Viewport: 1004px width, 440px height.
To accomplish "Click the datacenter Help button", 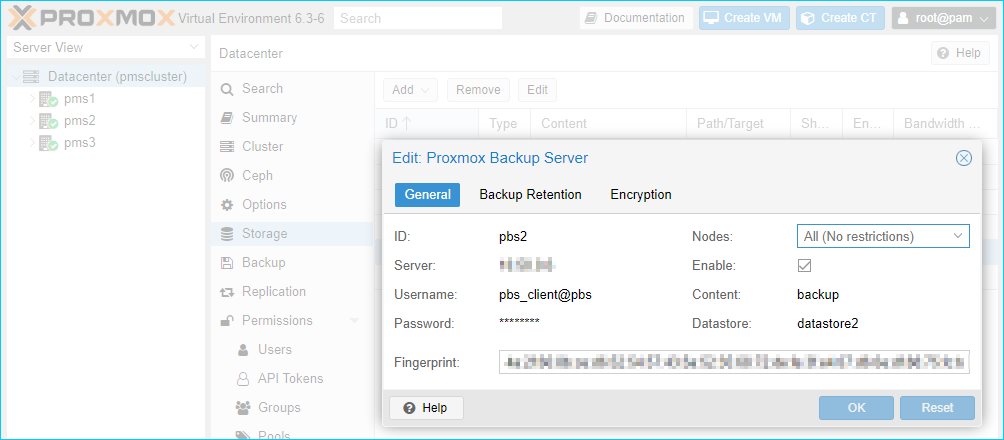I will point(960,53).
